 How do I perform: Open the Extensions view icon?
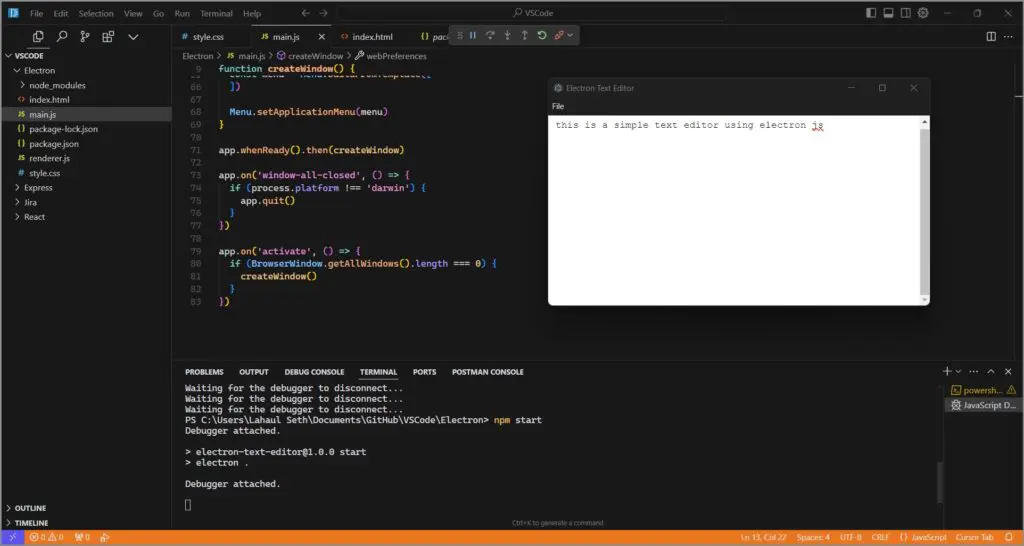[108, 37]
